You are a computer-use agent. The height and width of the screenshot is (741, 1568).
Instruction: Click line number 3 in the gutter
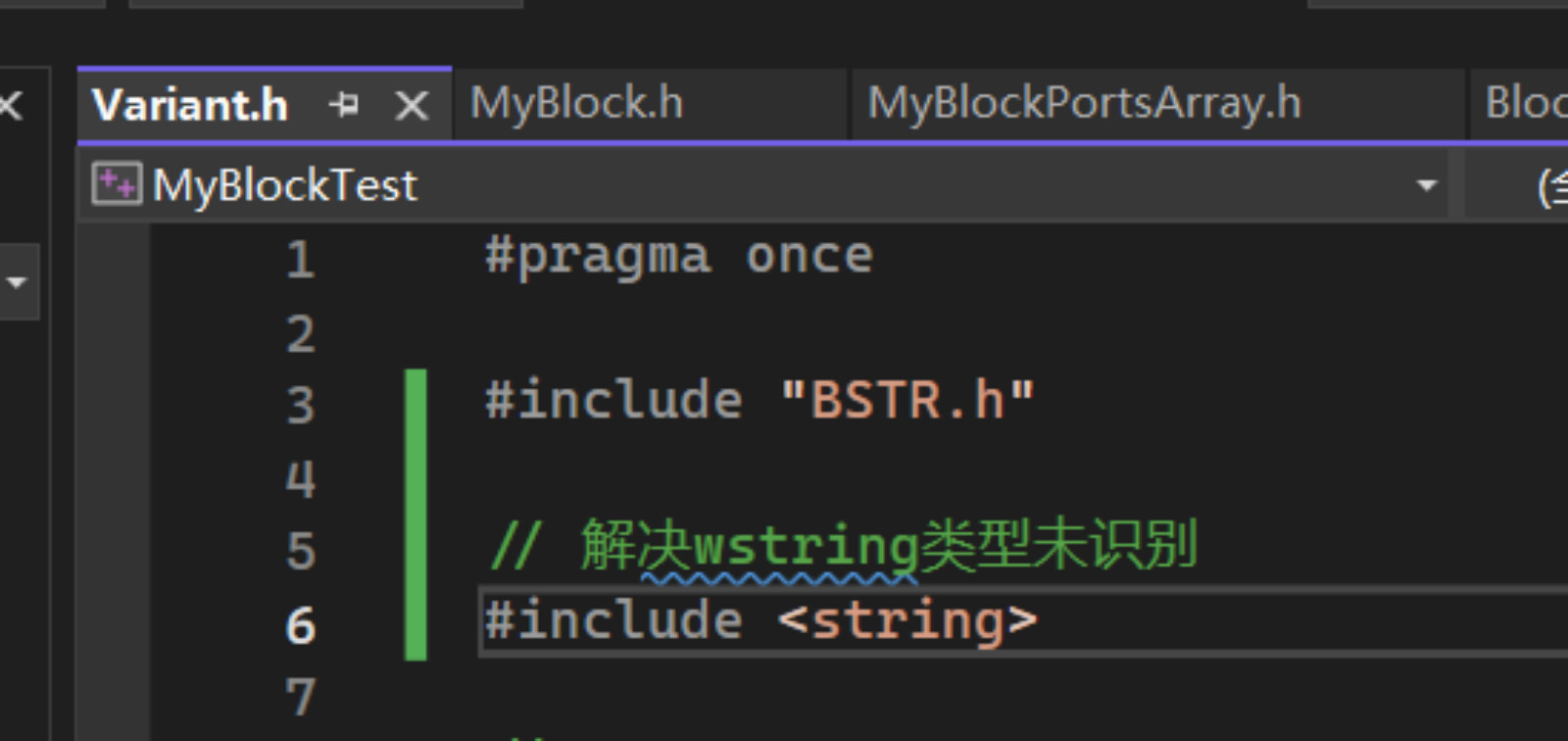click(x=301, y=405)
